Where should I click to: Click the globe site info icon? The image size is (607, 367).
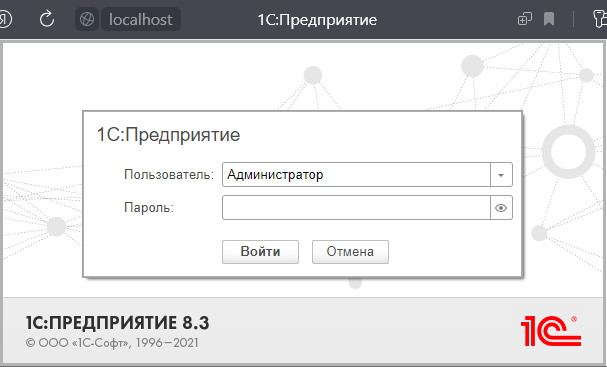pyautogui.click(x=87, y=19)
